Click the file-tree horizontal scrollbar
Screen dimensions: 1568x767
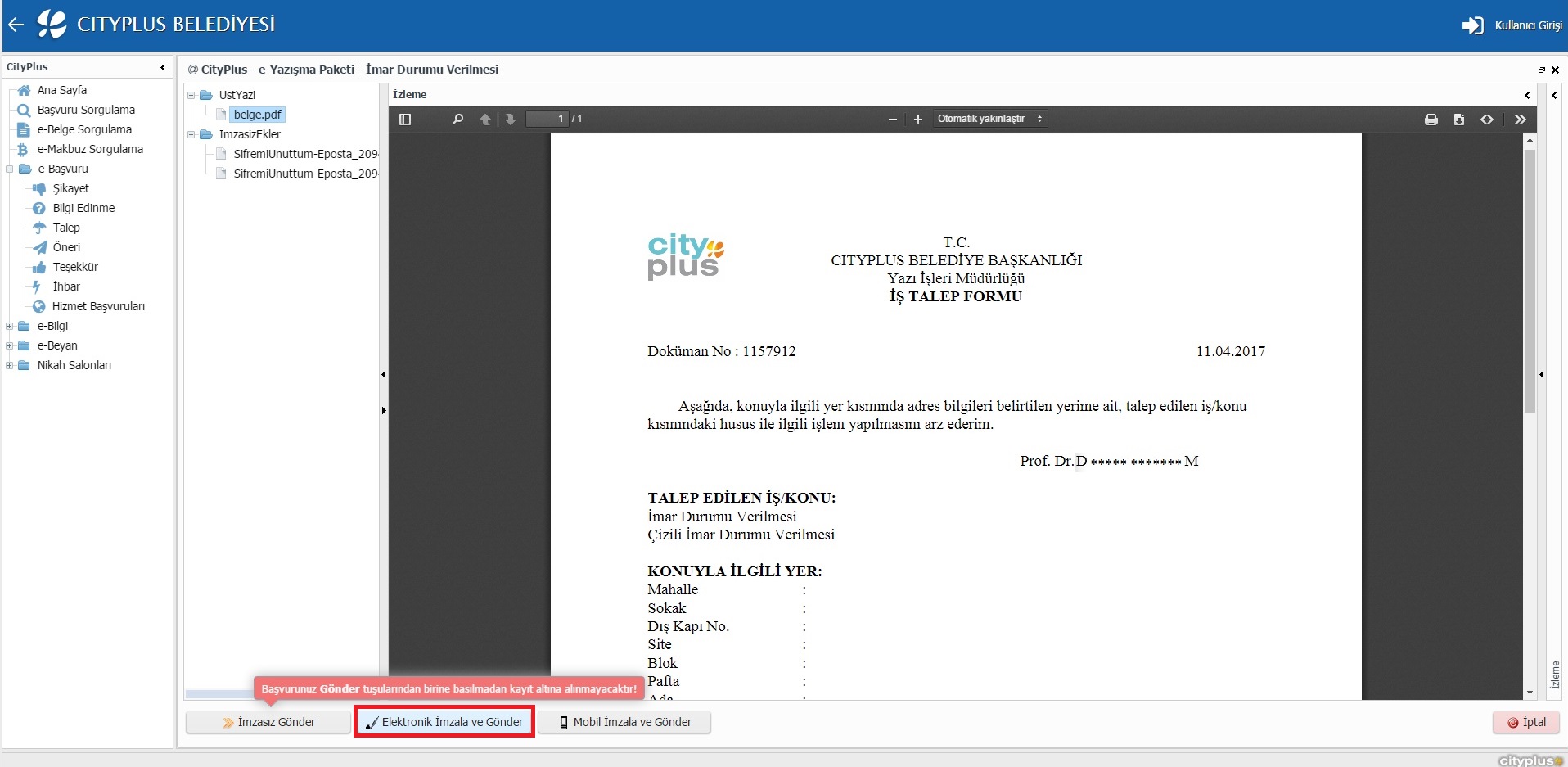pyautogui.click(x=219, y=694)
